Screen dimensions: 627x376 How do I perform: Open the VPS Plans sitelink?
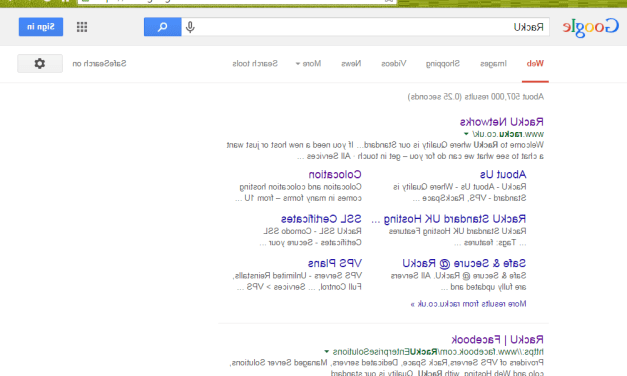tap(335, 264)
